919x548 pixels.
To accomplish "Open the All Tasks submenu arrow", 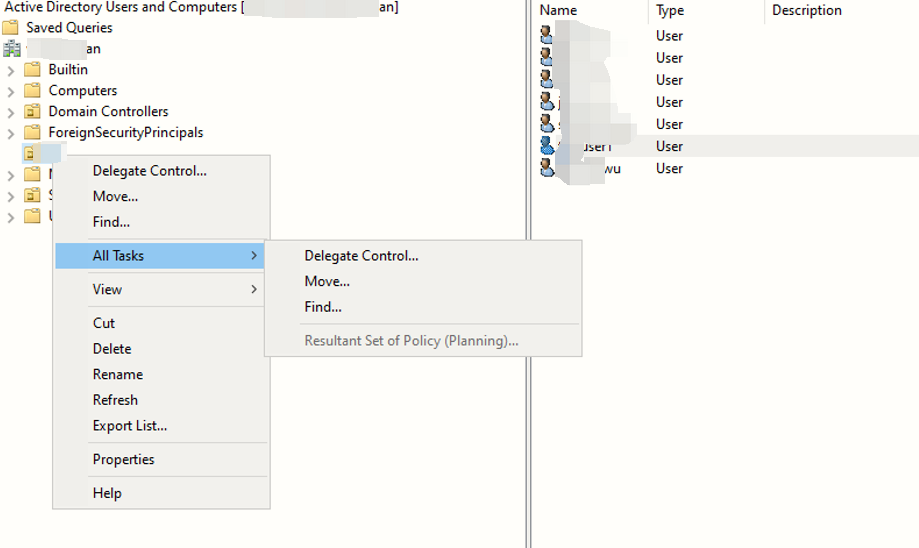I will point(254,256).
